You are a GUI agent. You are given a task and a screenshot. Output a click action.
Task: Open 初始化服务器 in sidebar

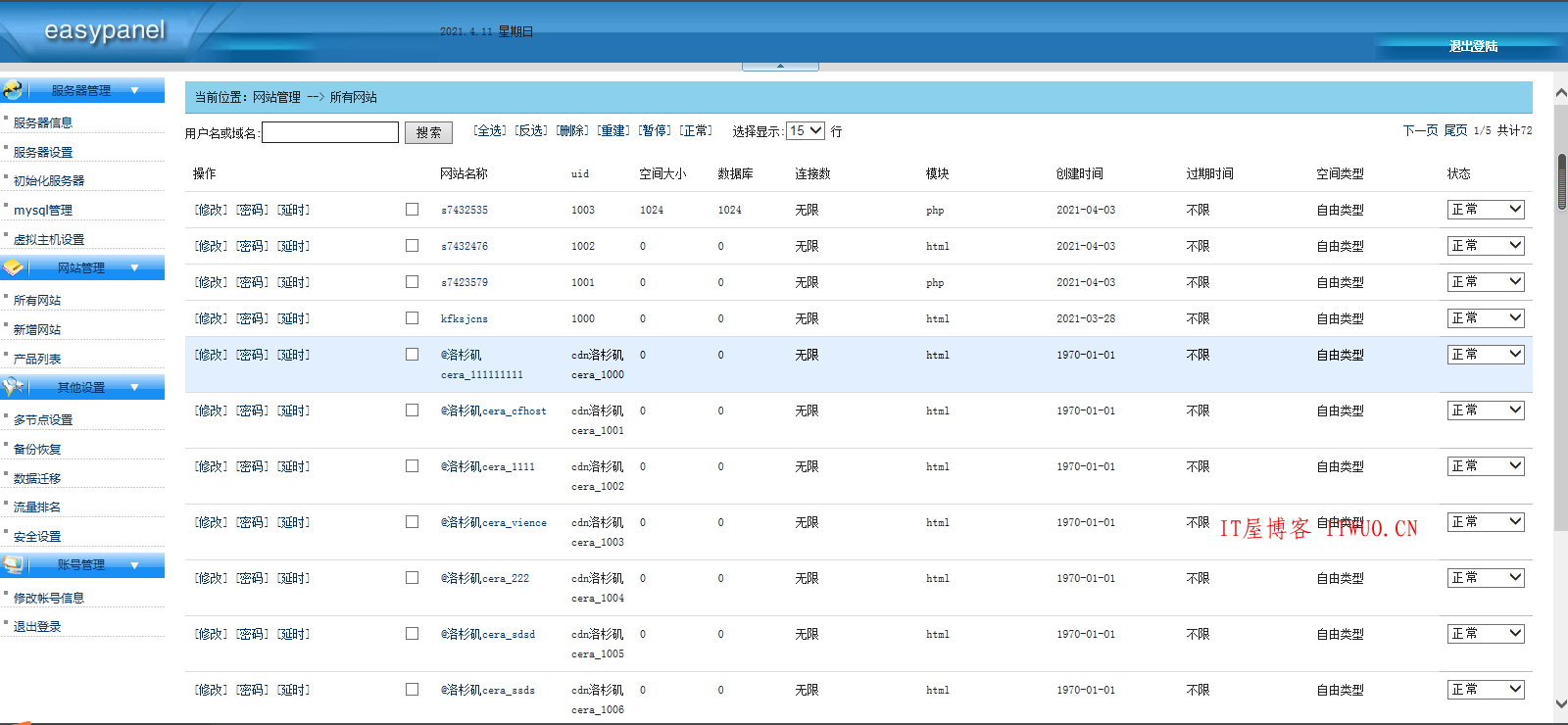[49, 180]
